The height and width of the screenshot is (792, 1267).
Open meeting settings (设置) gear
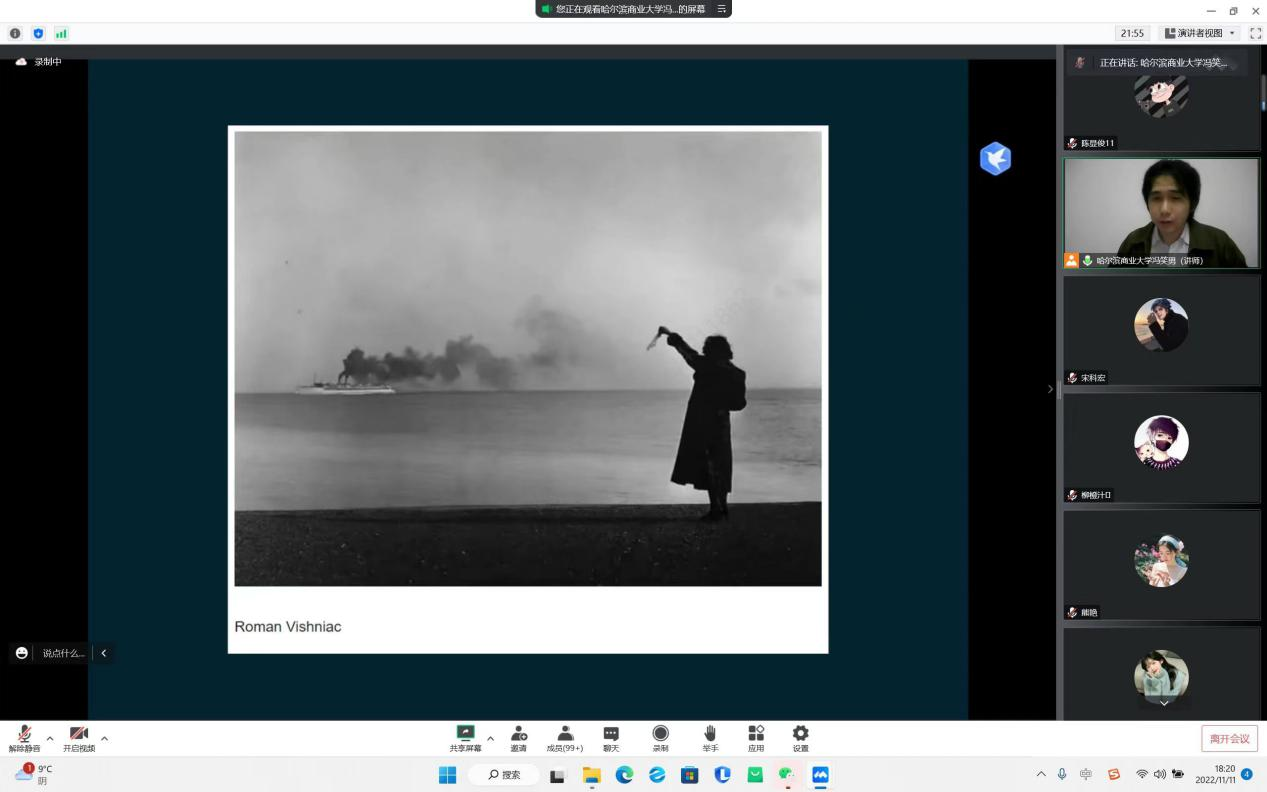tap(800, 738)
